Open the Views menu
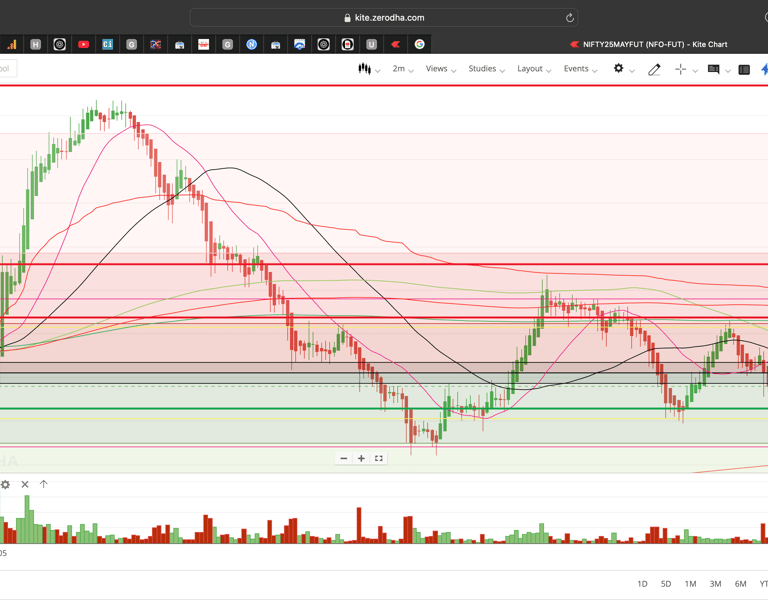The image size is (768, 600). point(440,69)
